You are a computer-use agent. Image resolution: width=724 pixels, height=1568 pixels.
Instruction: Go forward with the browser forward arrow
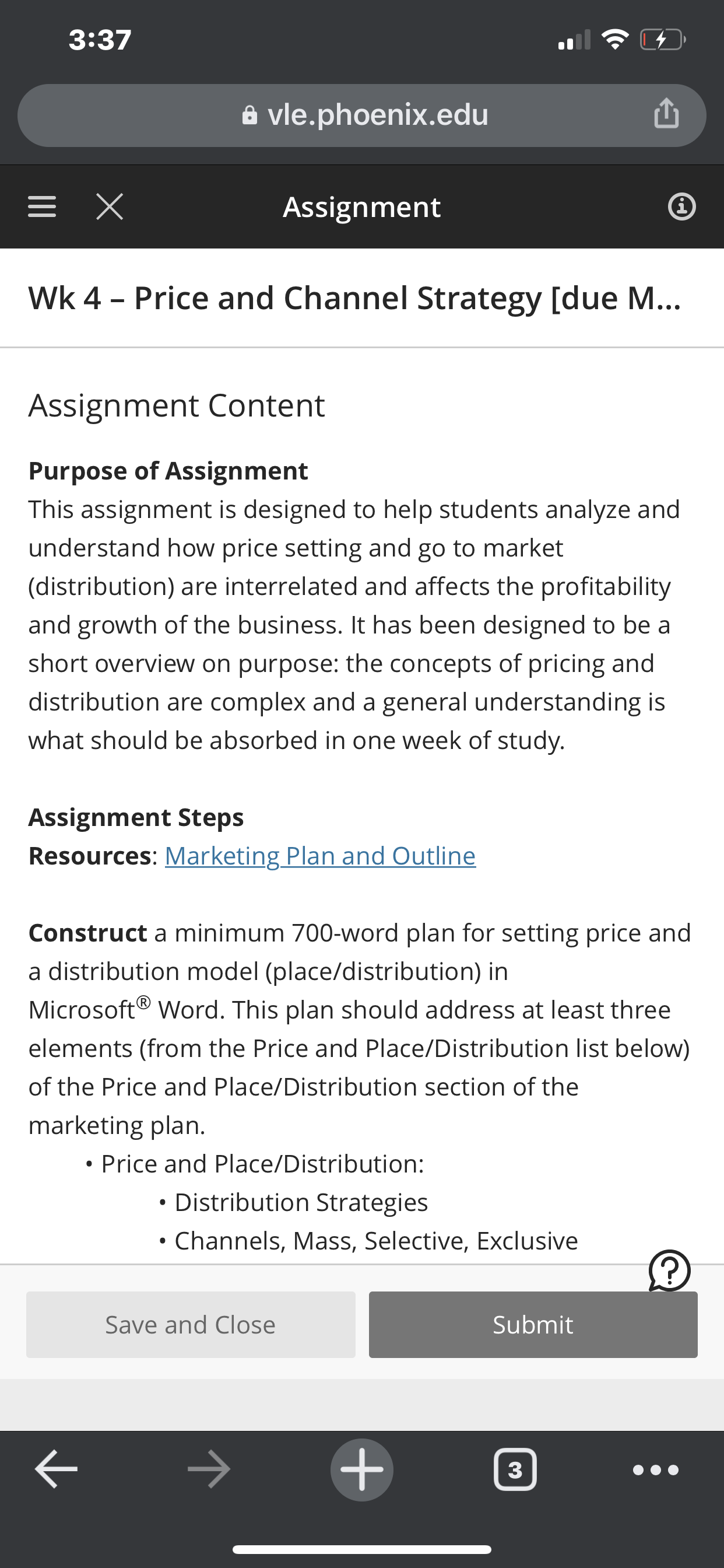coord(209,1469)
